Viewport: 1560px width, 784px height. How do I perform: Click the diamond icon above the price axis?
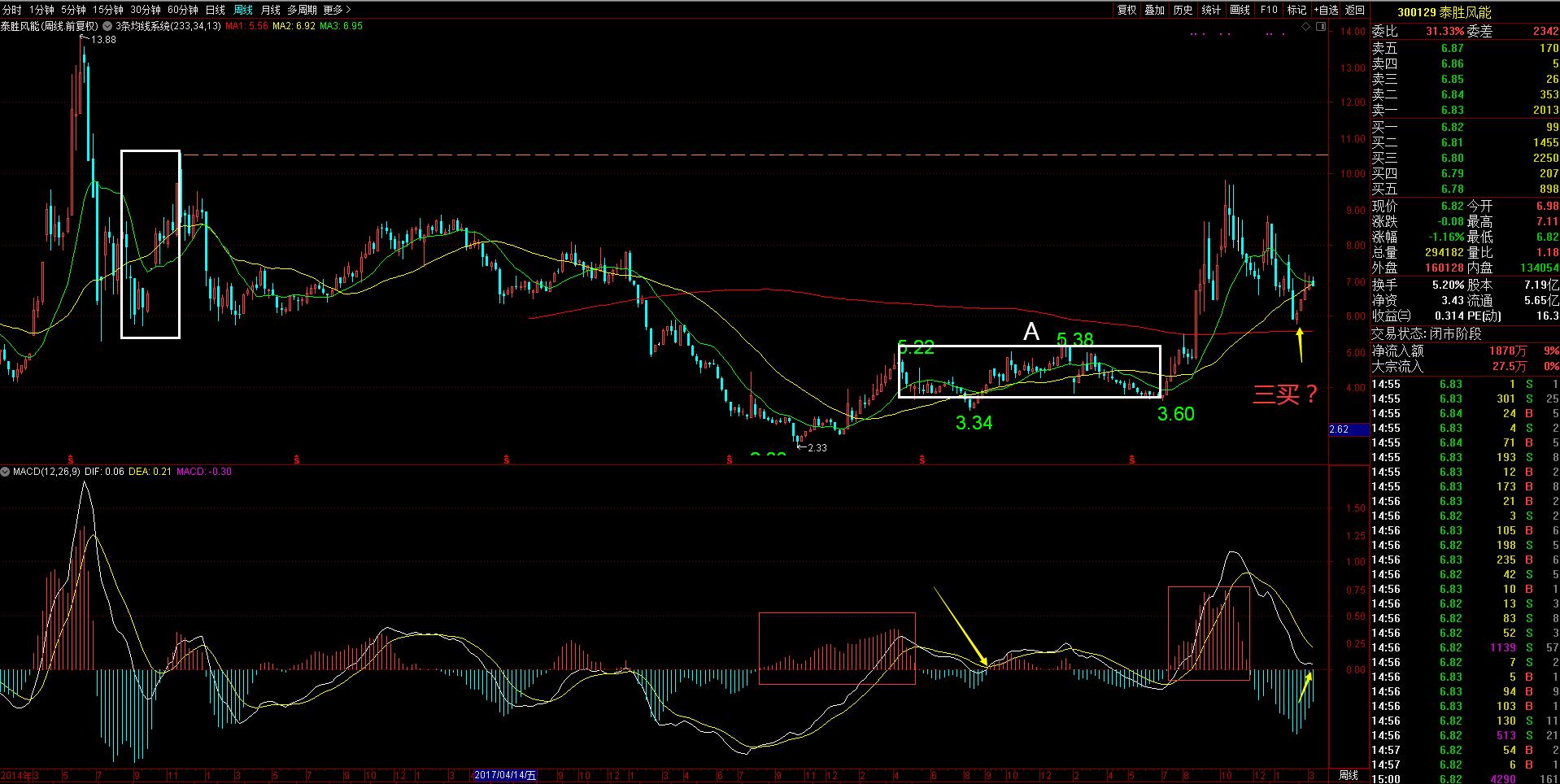coord(1306,27)
